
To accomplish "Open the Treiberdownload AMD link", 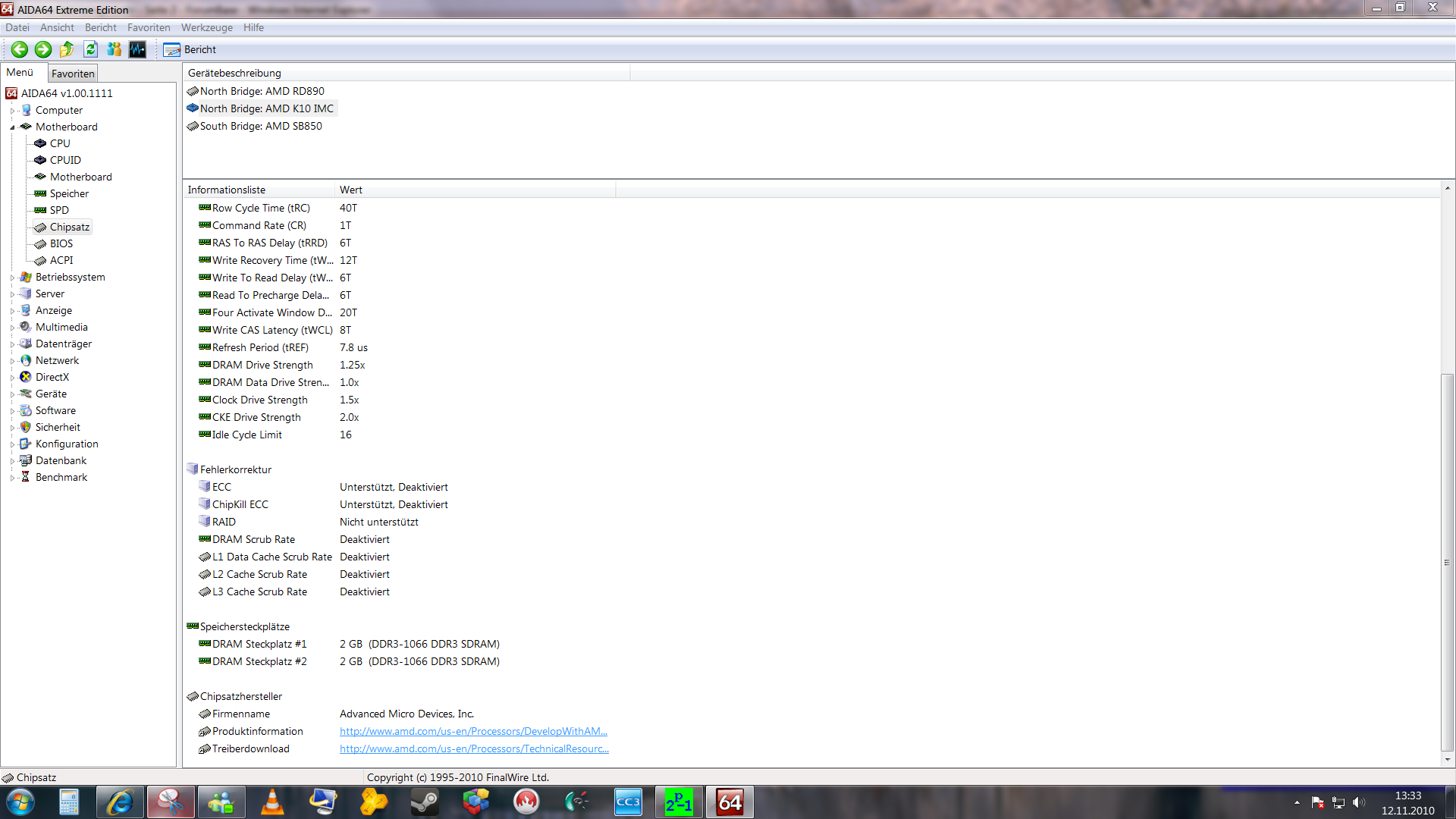I will tap(474, 749).
